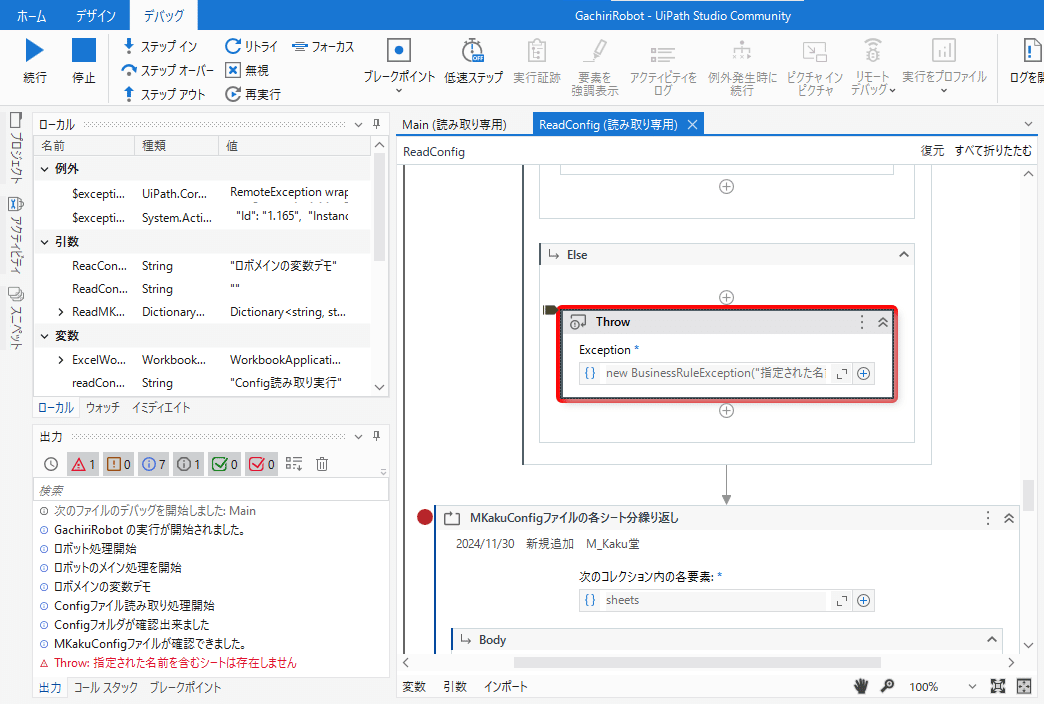Screen dimensions: 1044x704
Task: Collapse the 引数 group in Locals
Action: [45, 242]
